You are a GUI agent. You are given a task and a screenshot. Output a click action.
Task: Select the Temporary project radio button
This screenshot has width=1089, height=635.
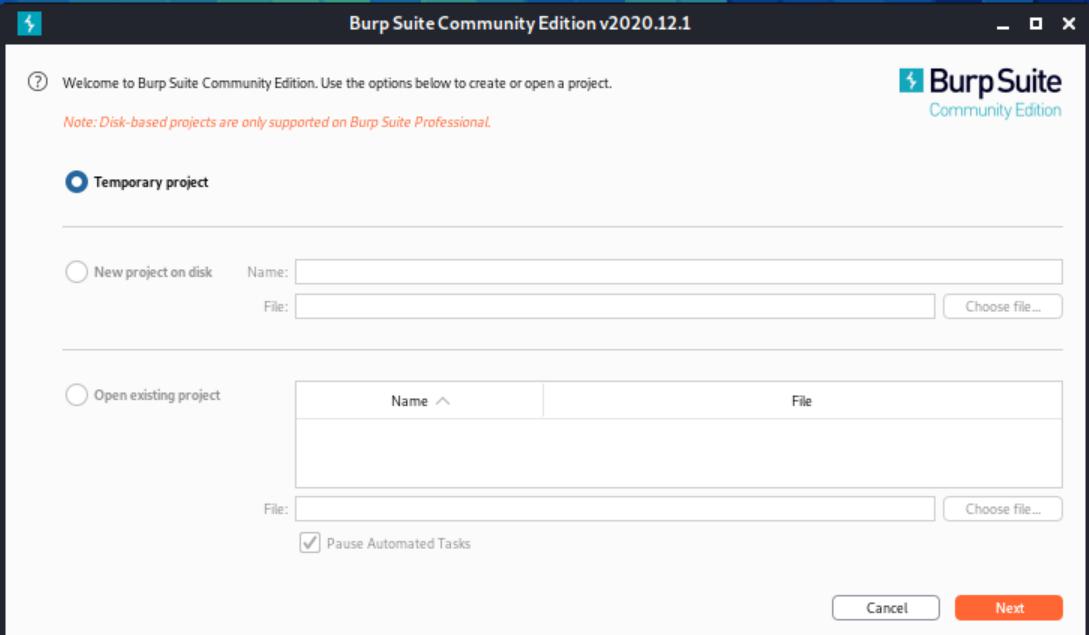(x=76, y=182)
